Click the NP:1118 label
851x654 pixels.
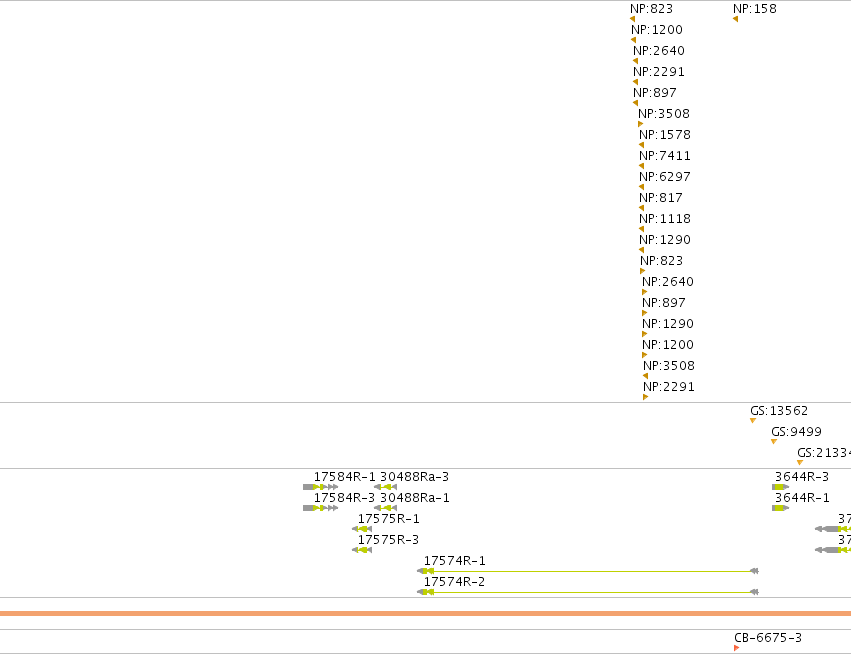tap(665, 219)
